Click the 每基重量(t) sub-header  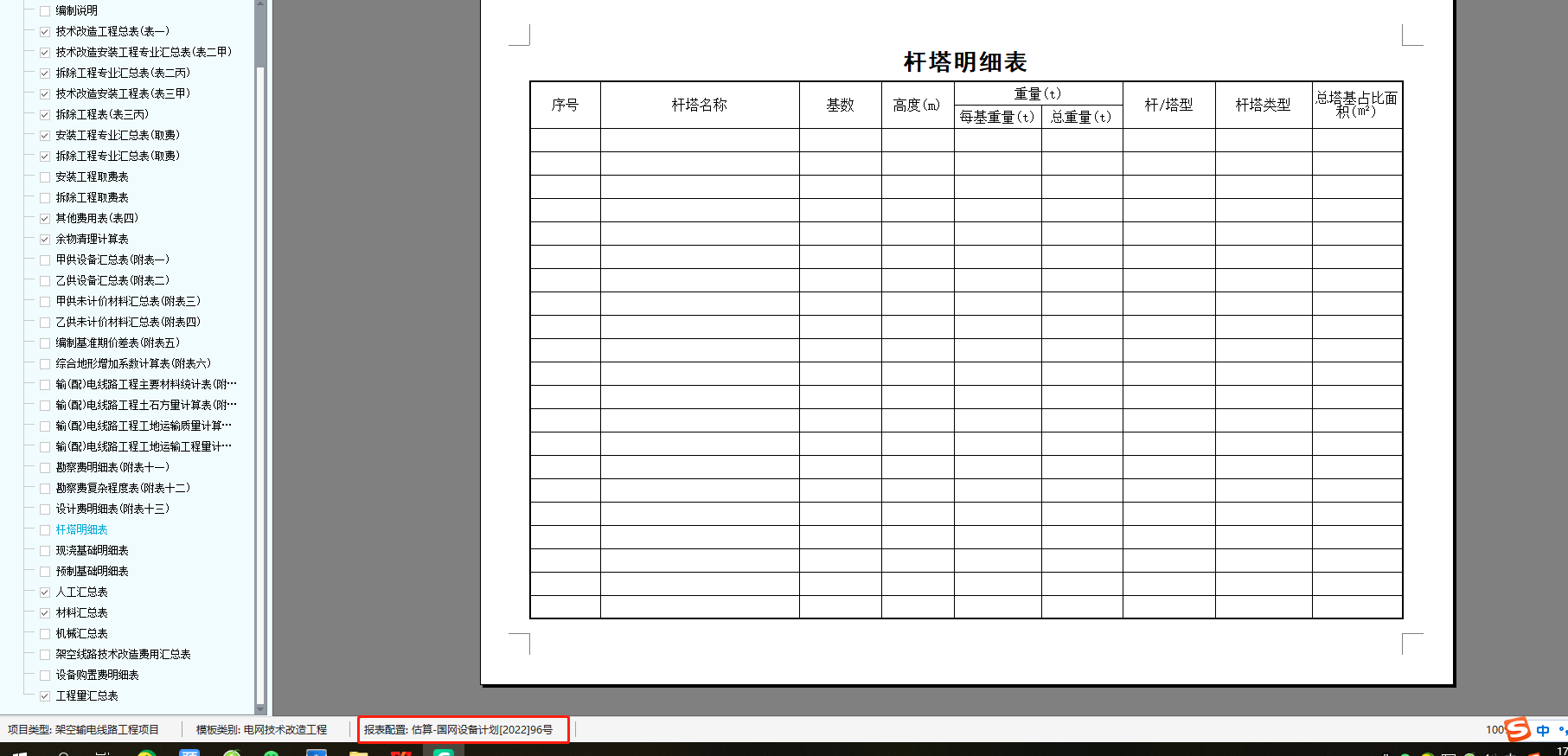[998, 117]
